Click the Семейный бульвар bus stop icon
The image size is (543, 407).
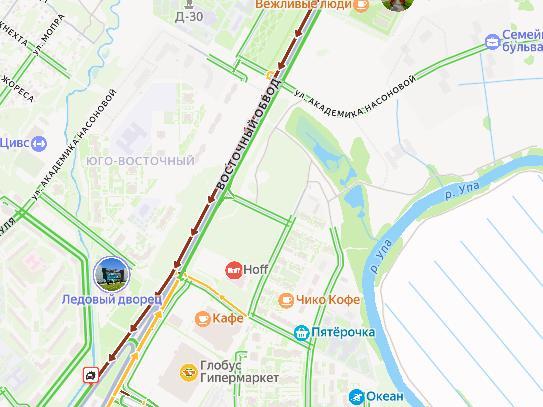coord(492,42)
